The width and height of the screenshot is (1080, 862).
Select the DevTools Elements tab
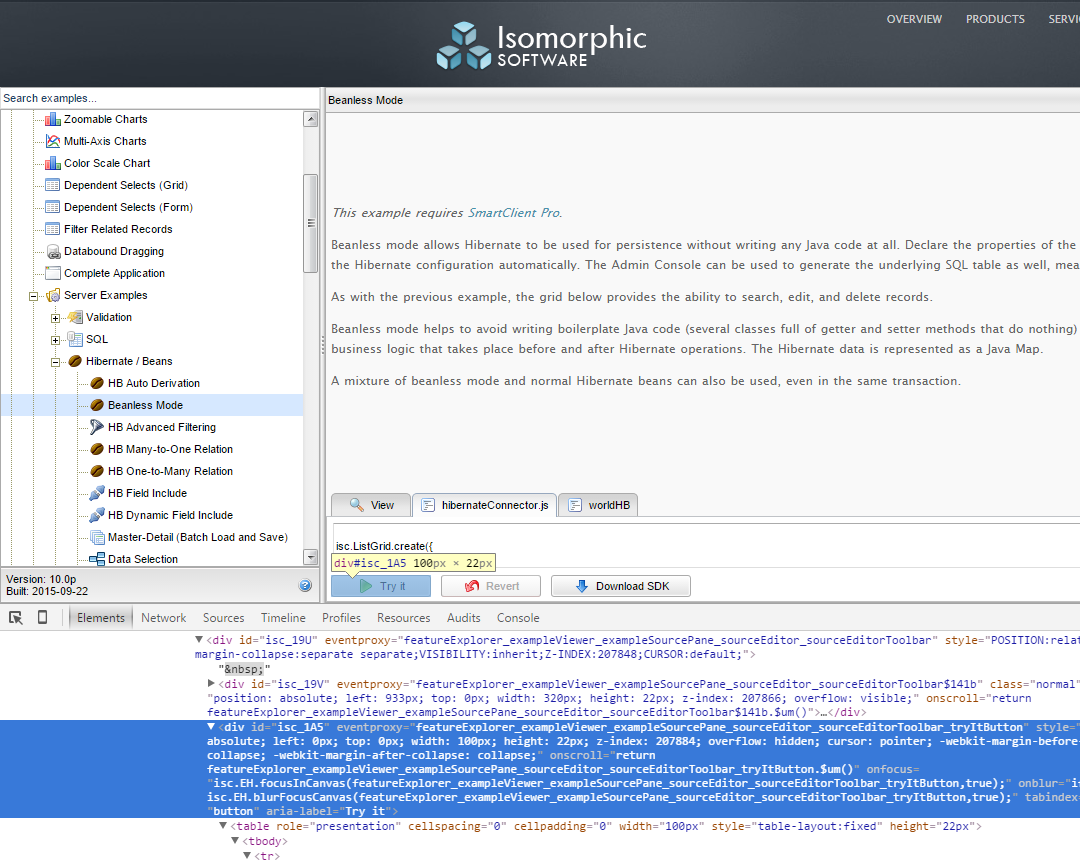click(101, 618)
